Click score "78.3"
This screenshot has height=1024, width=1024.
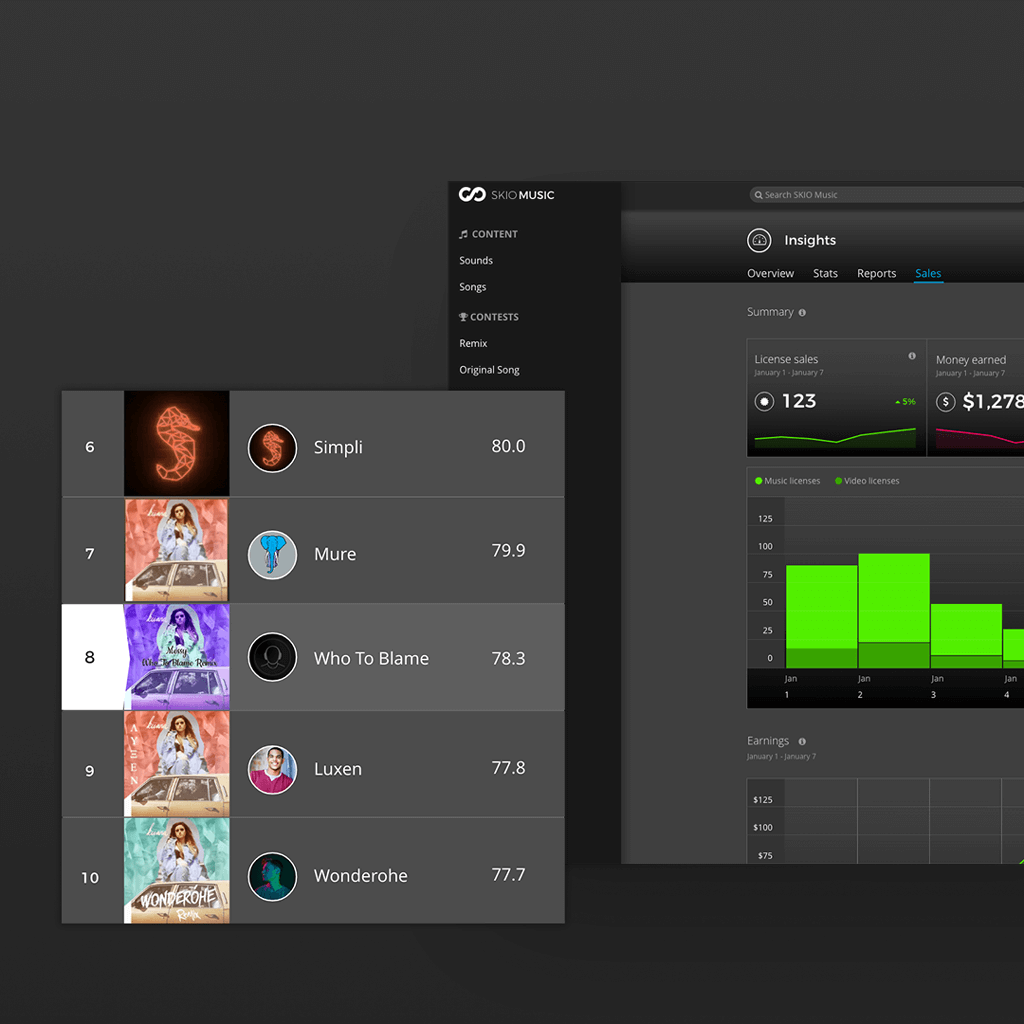pos(508,658)
